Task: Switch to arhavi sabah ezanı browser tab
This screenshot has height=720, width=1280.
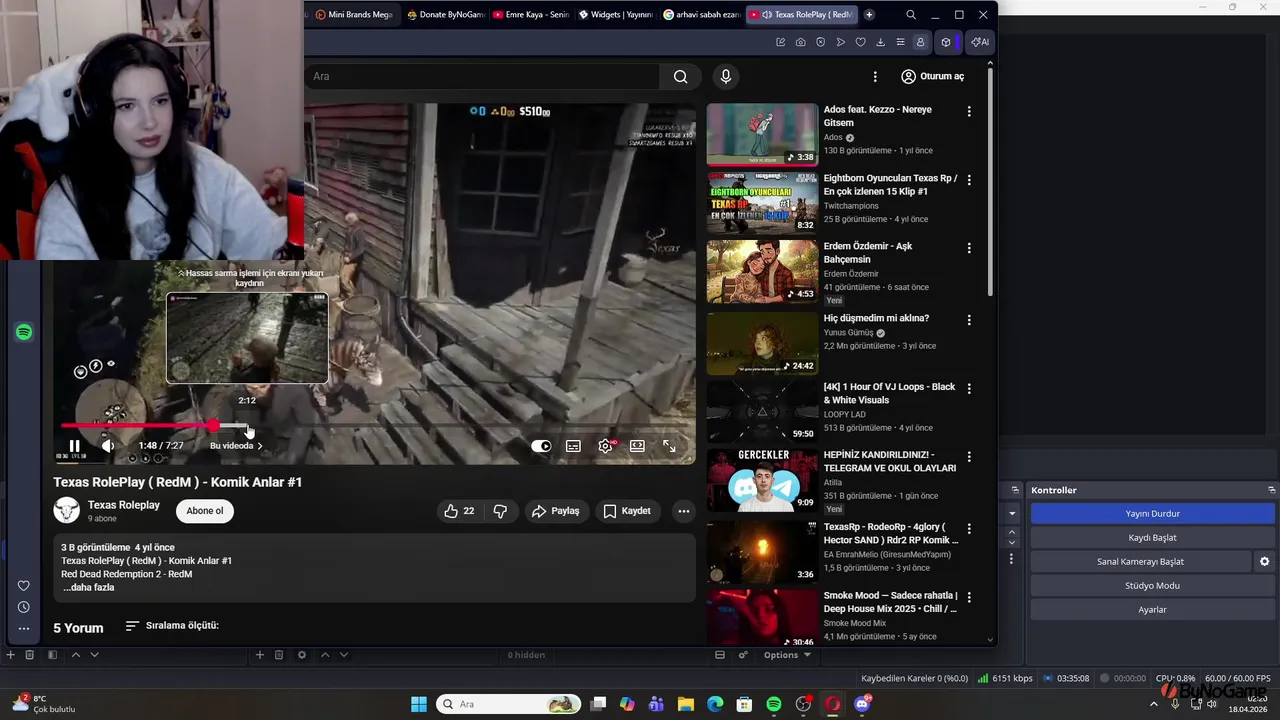Action: (702, 15)
